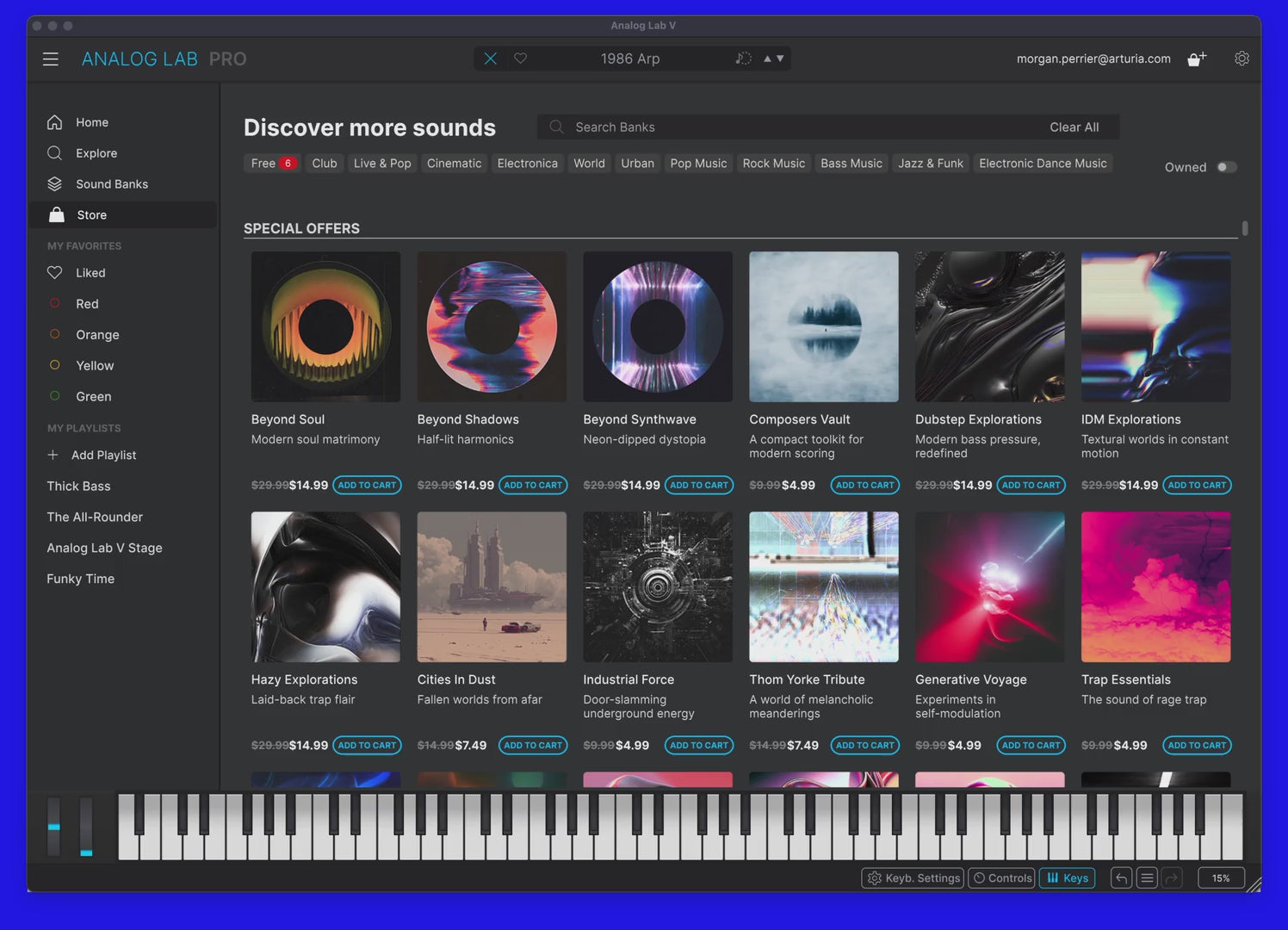Open Sound Banks in the sidebar
Screen dimensions: 1288x930
click(123, 184)
